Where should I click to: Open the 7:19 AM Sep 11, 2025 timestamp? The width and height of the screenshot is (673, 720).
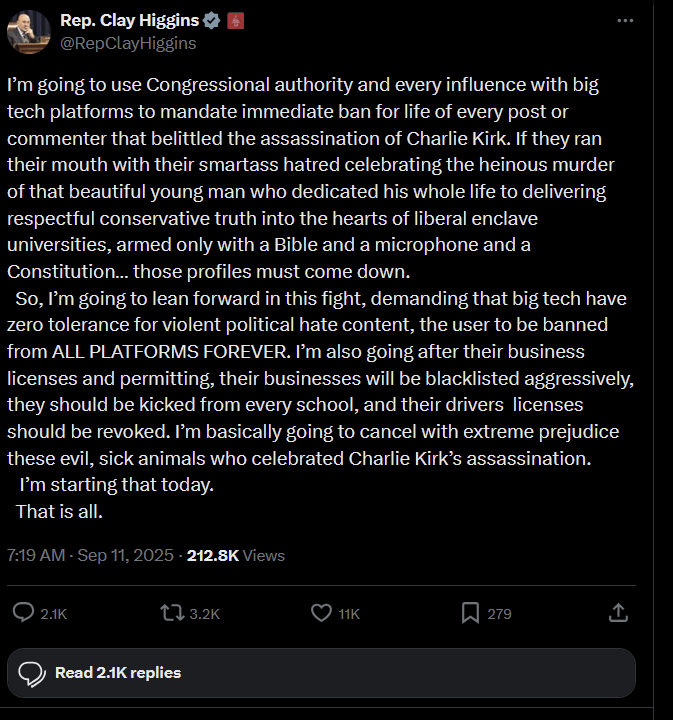click(91, 555)
